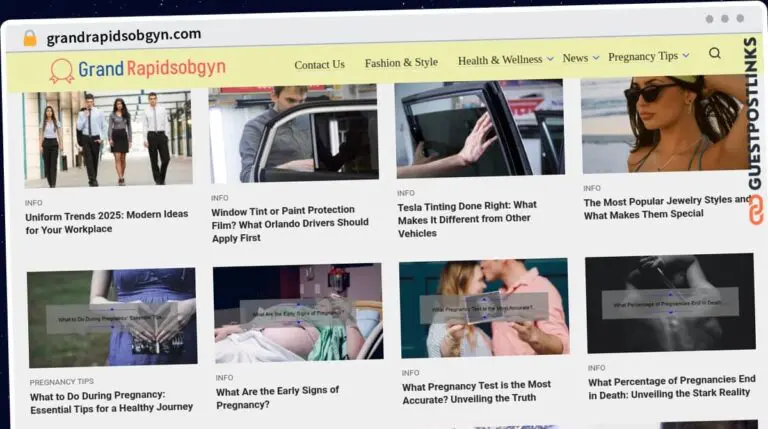The height and width of the screenshot is (429, 768).
Task: Click the INFO tag above Tesla Tinting
Action: [406, 193]
